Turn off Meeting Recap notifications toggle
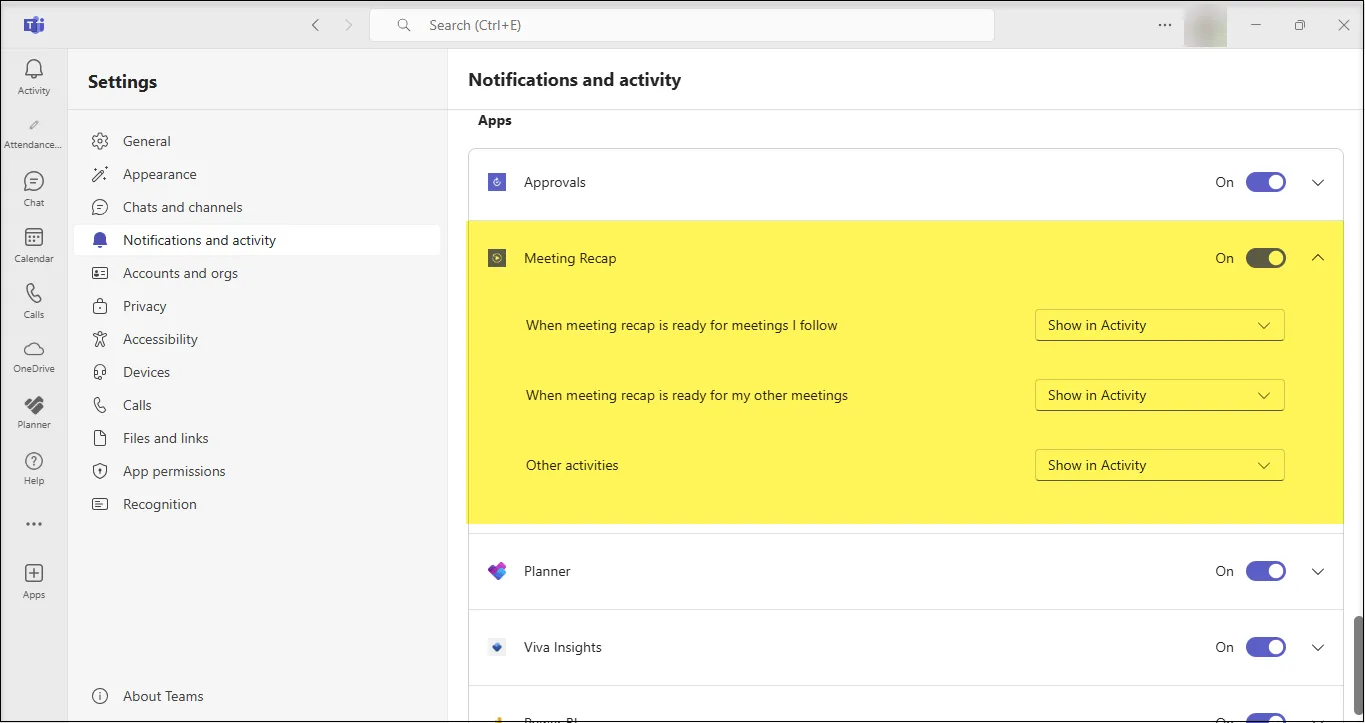 tap(1266, 258)
